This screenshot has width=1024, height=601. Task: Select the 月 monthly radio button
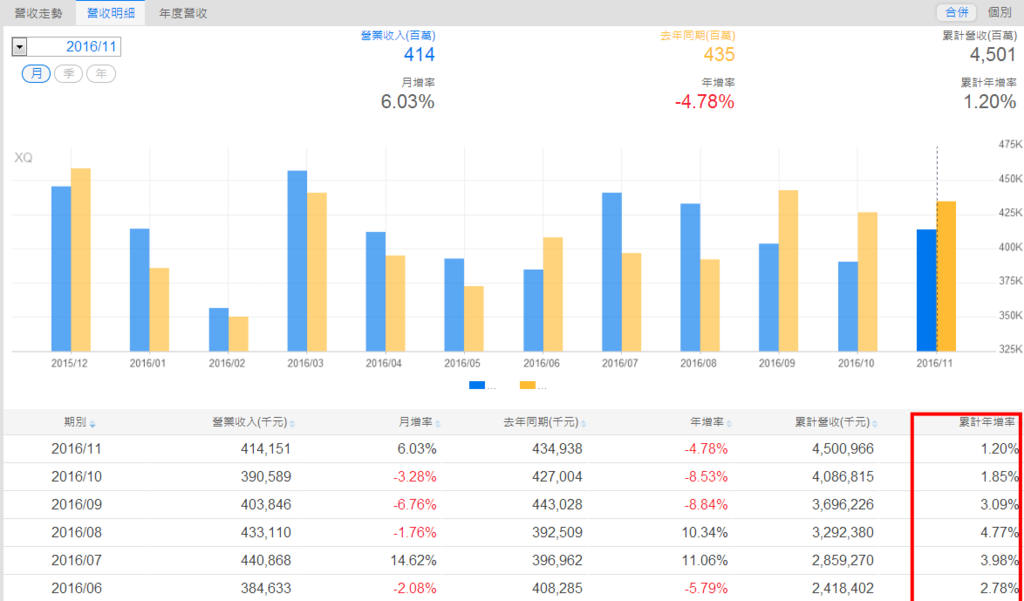click(36, 74)
